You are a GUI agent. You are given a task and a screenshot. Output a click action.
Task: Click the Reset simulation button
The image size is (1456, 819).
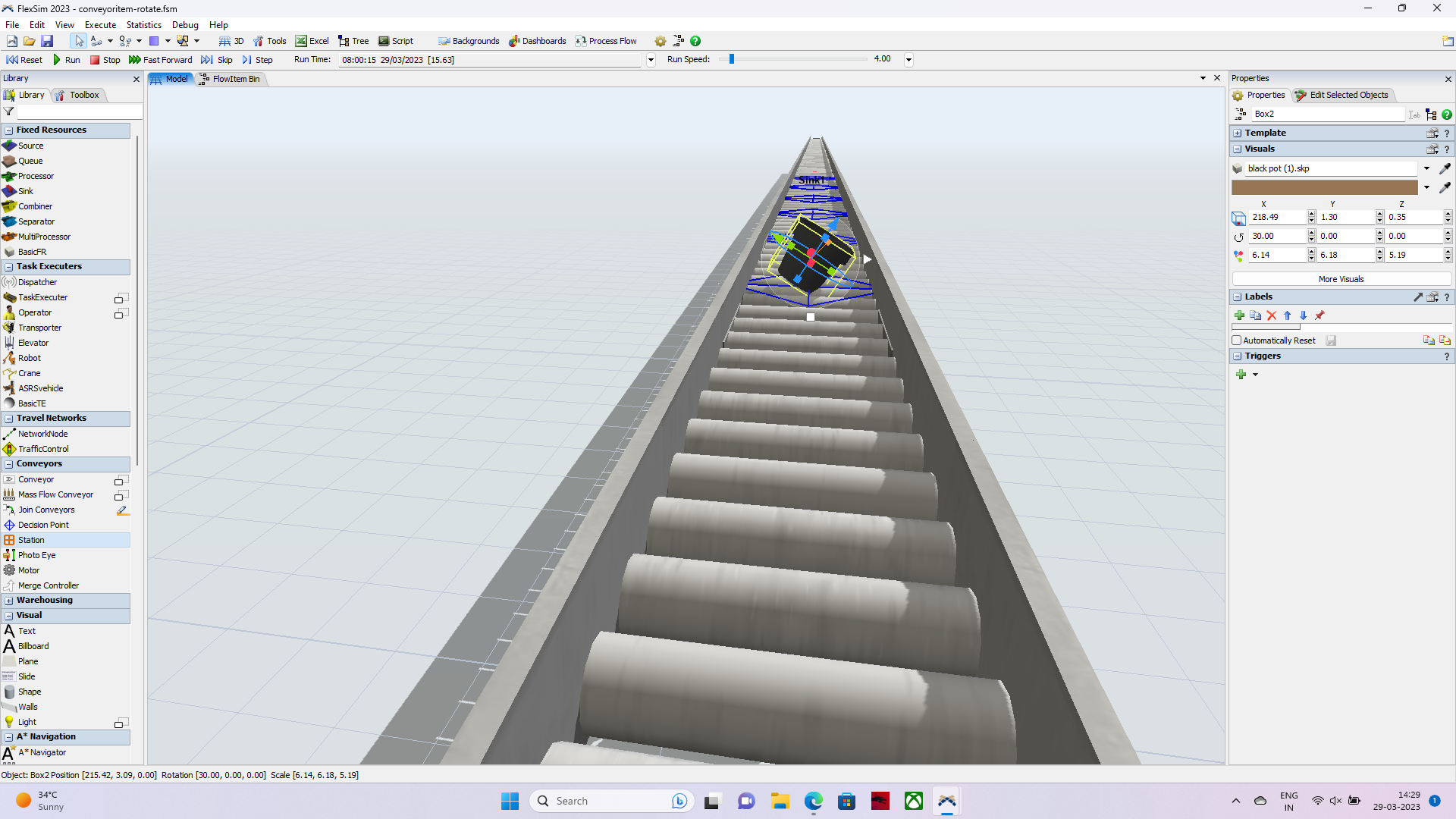[24, 60]
